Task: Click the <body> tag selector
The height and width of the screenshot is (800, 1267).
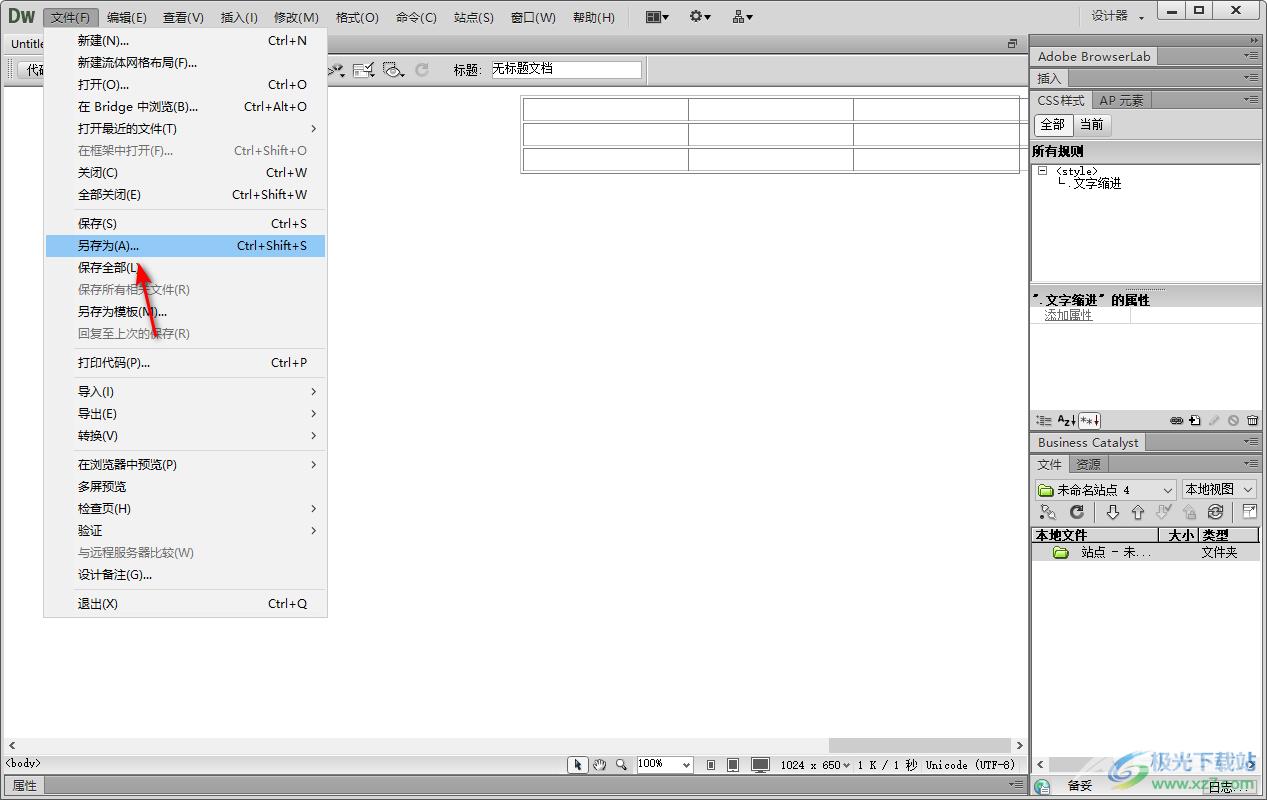Action: (23, 763)
